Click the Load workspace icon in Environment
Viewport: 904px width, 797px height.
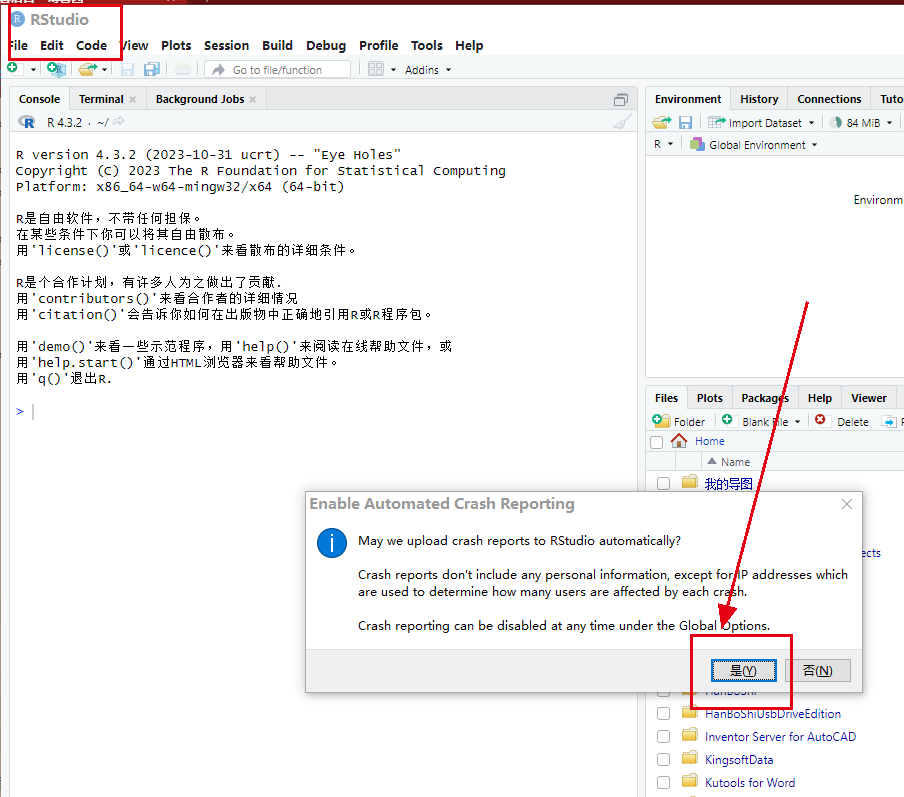click(x=662, y=122)
